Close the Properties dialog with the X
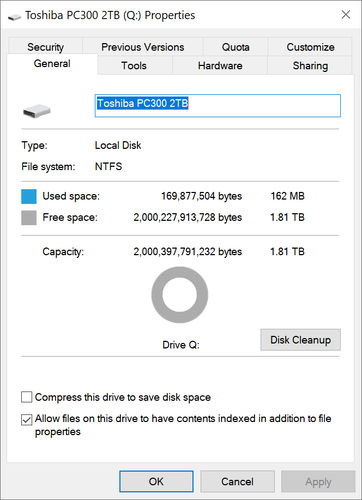The height and width of the screenshot is (500, 362). tap(346, 15)
